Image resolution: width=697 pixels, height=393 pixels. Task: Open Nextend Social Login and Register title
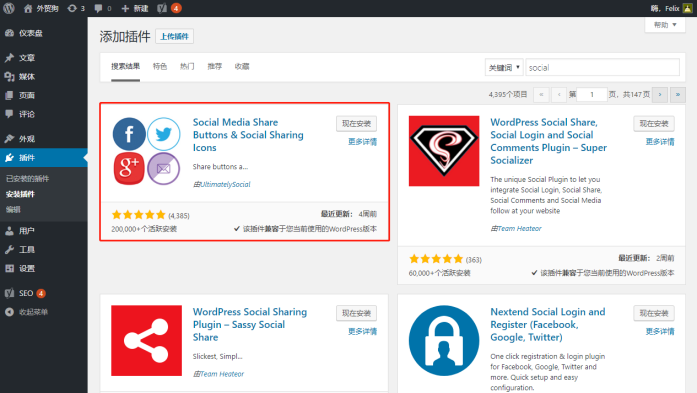pos(548,325)
